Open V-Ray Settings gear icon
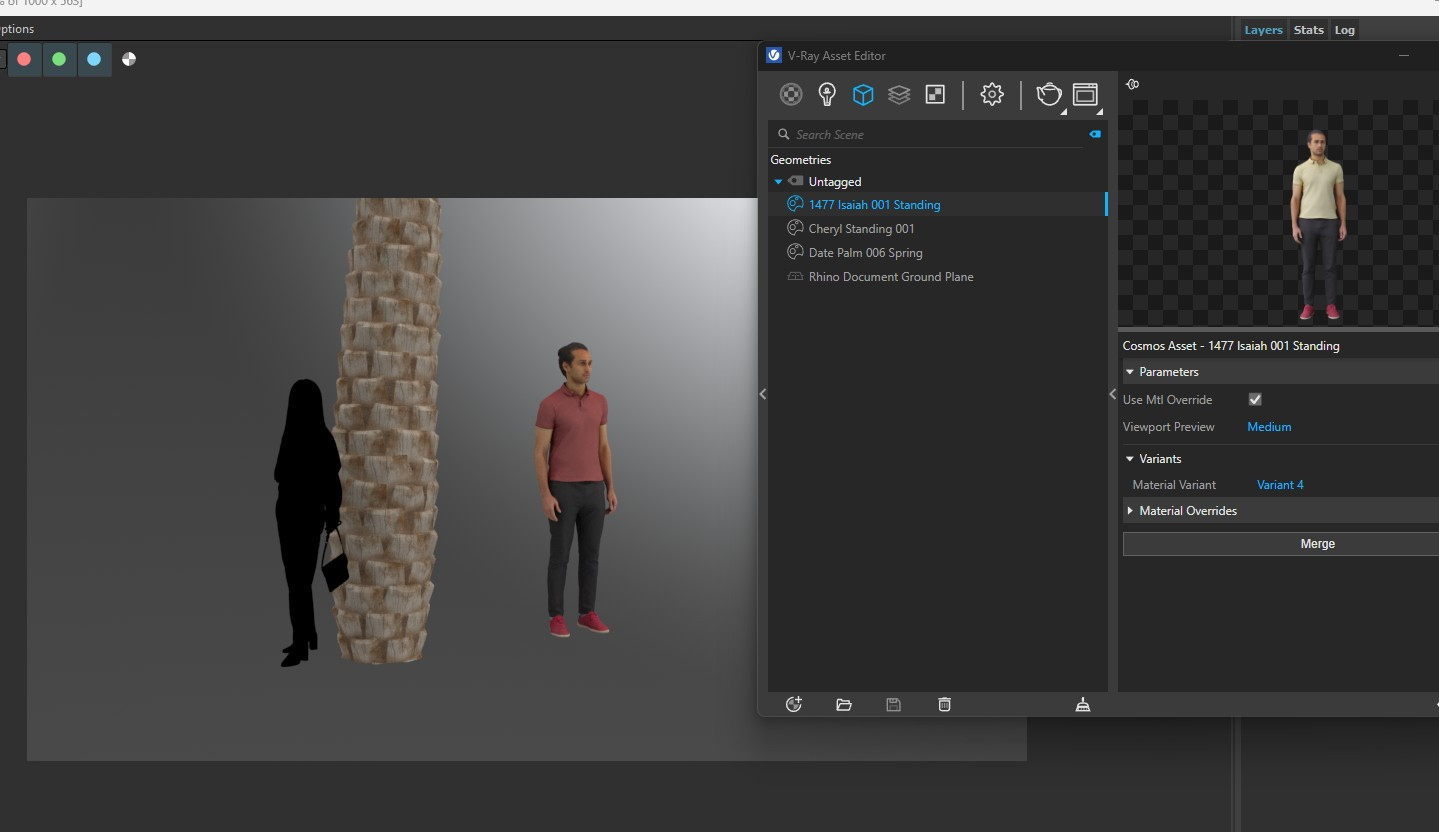 point(992,95)
